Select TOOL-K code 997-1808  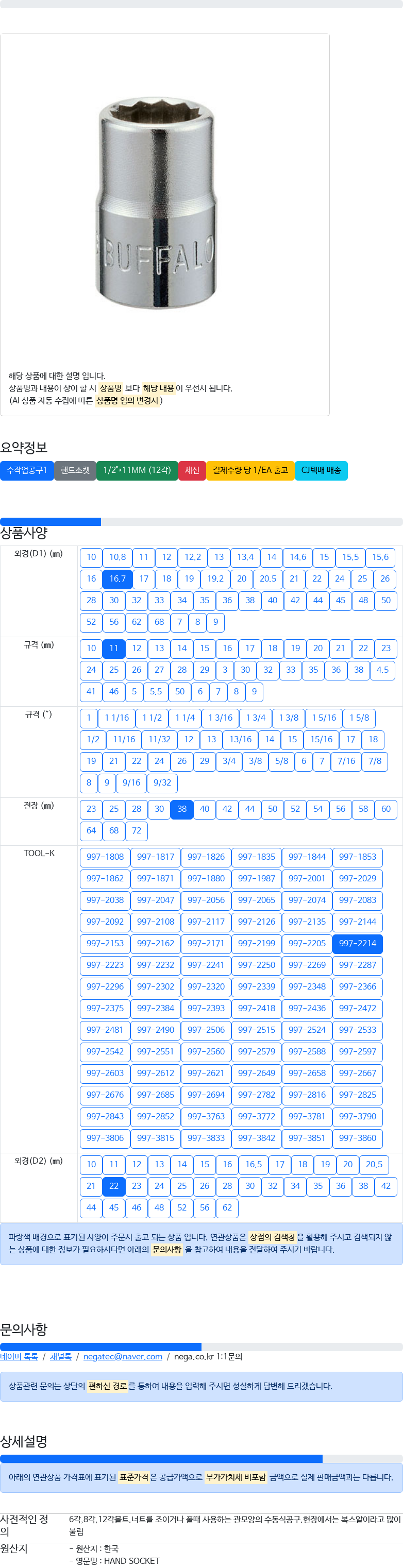click(x=105, y=857)
